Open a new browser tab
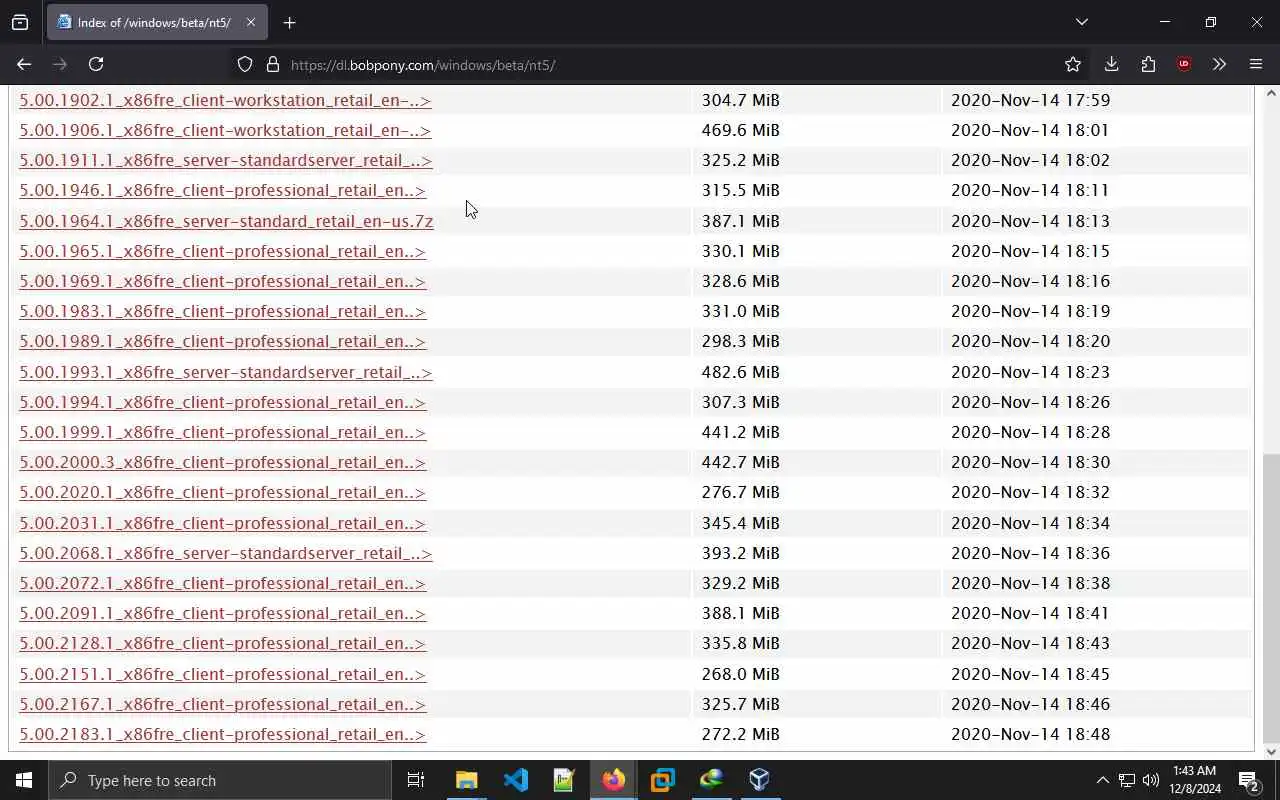 pyautogui.click(x=289, y=22)
